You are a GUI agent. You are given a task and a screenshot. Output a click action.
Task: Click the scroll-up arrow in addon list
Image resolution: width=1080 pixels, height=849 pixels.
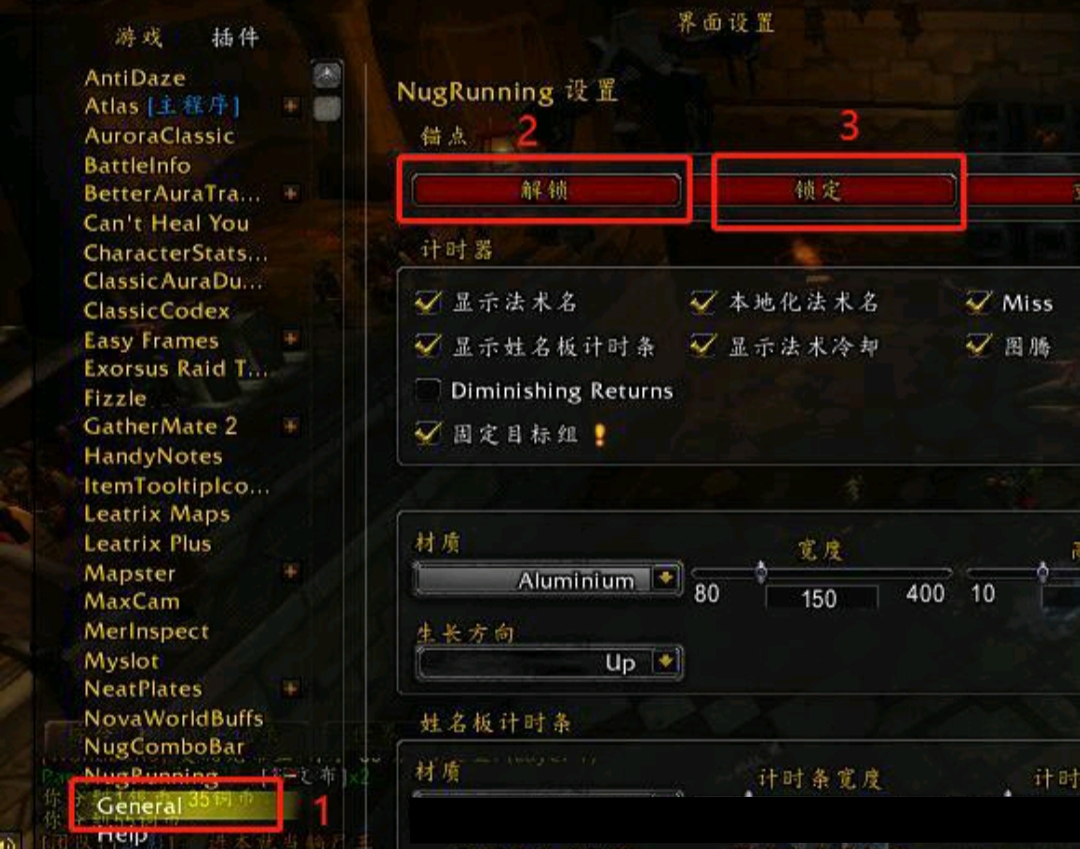pyautogui.click(x=326, y=75)
